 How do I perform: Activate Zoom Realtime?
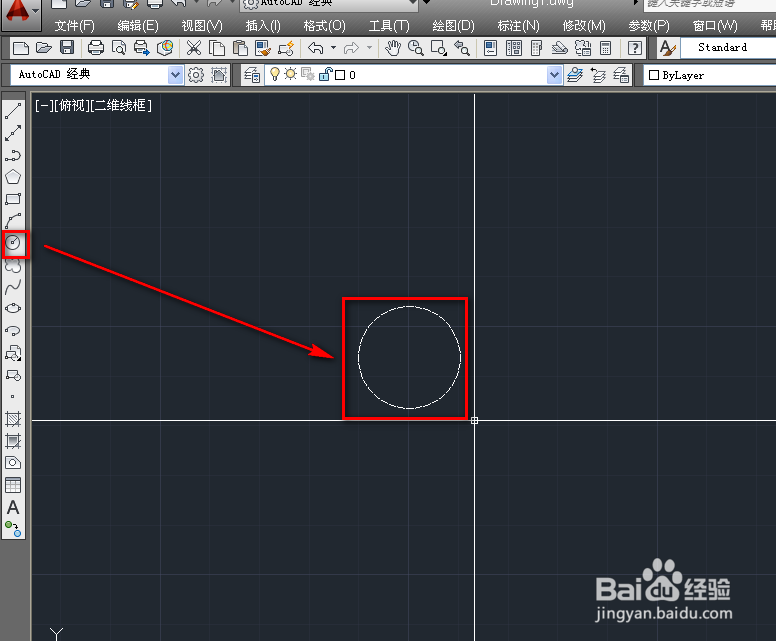[x=416, y=48]
